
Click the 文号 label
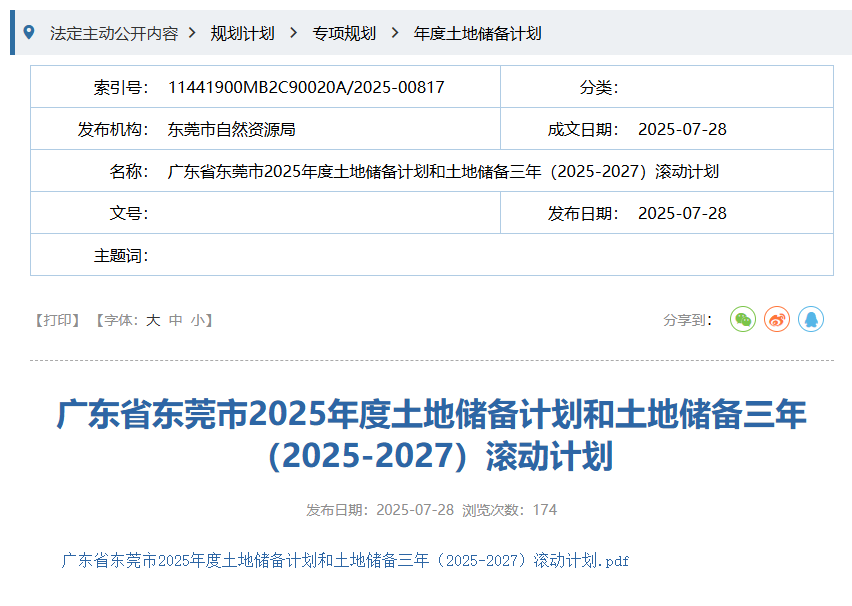click(129, 213)
